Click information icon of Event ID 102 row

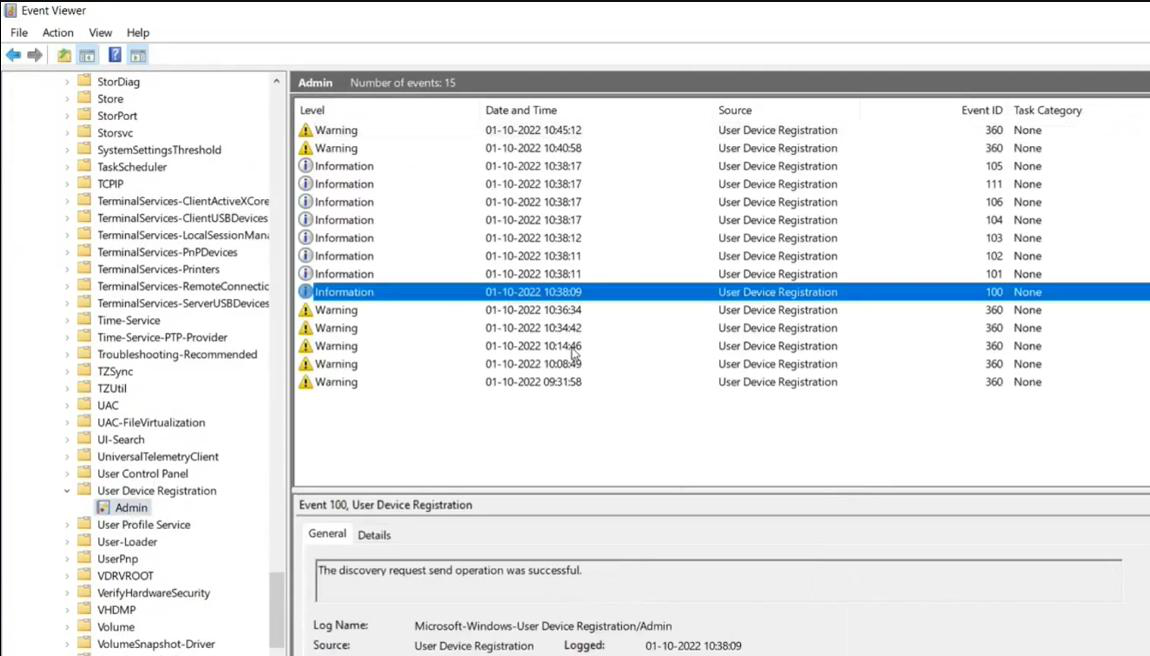point(305,256)
